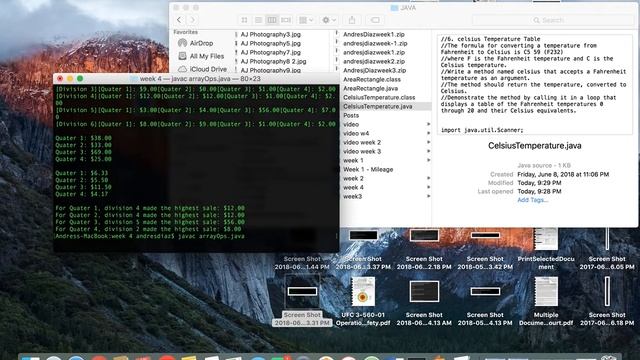Minimize the Terminal window
640x360 pixels.
pos(70,78)
